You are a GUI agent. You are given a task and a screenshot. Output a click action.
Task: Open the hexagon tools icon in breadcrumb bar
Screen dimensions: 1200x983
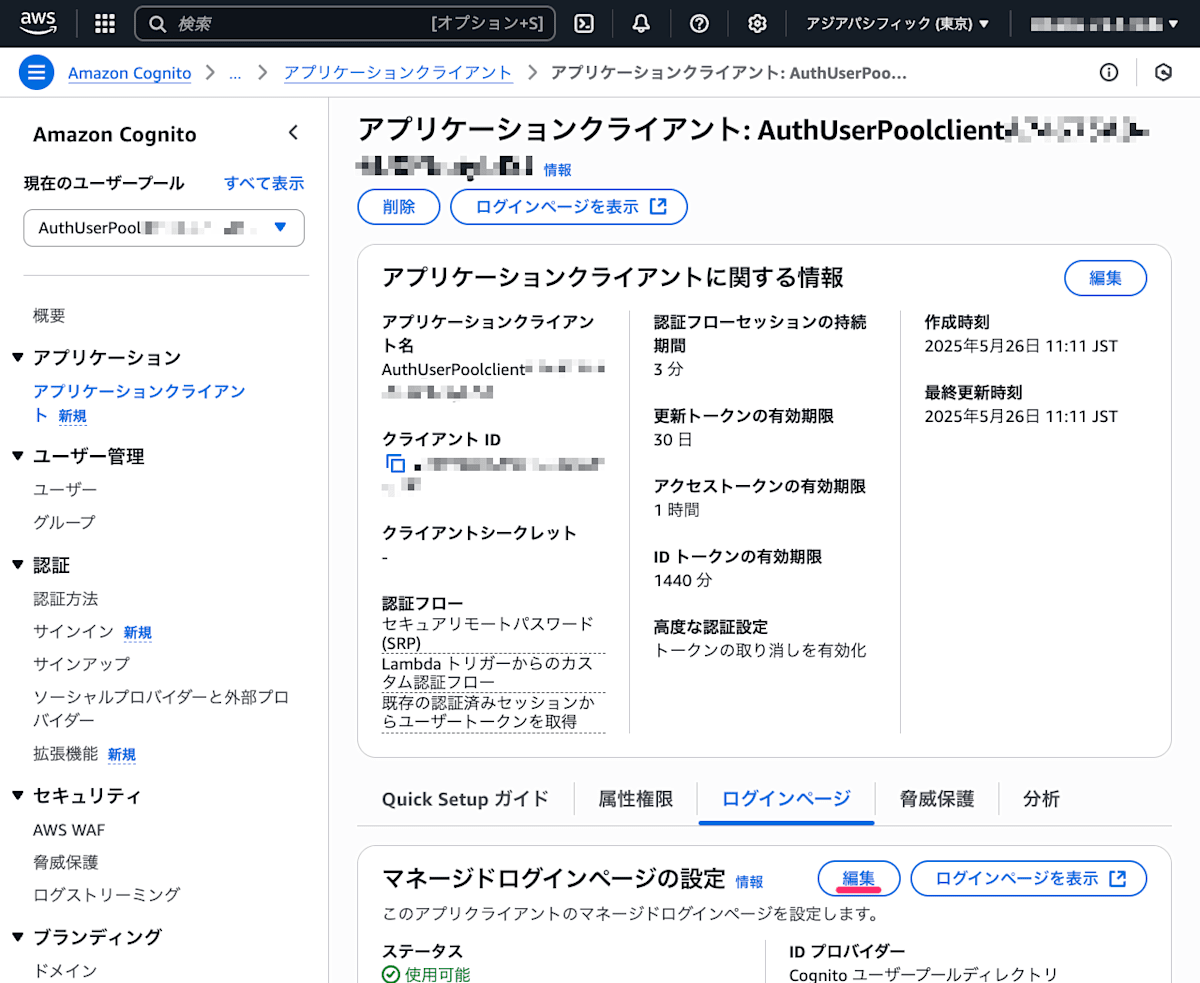[x=1163, y=73]
